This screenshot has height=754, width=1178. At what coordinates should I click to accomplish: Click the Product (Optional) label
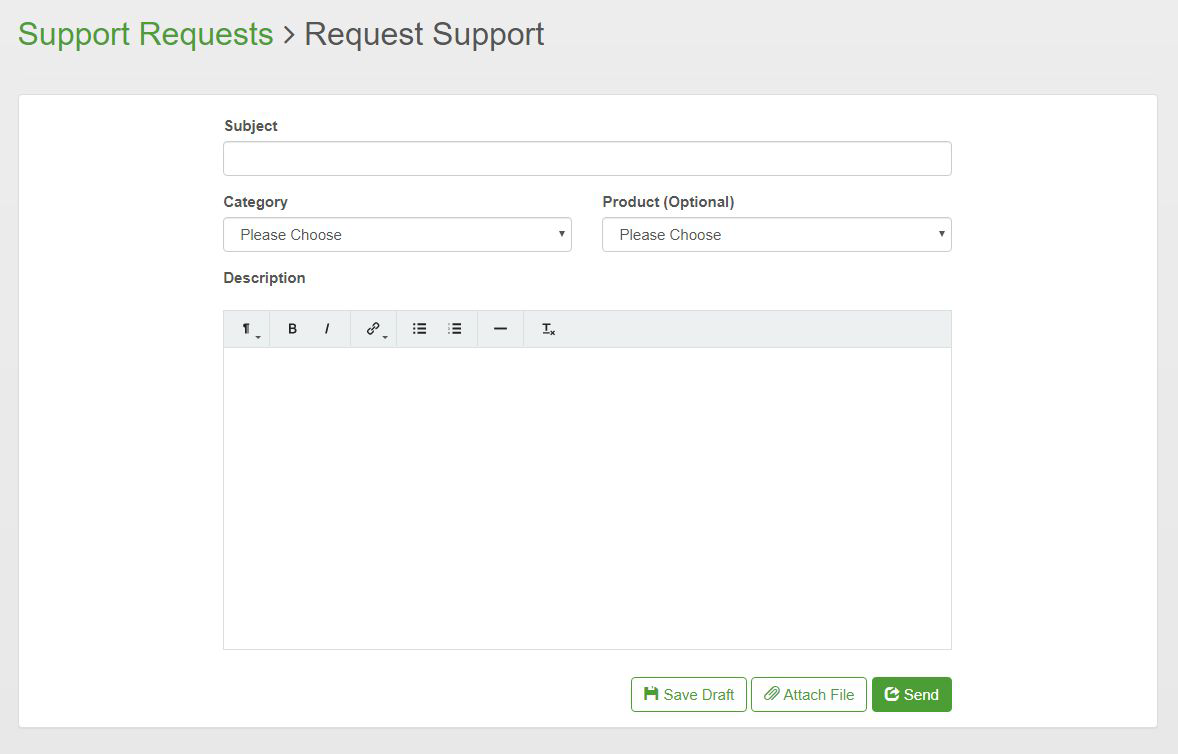tap(668, 202)
